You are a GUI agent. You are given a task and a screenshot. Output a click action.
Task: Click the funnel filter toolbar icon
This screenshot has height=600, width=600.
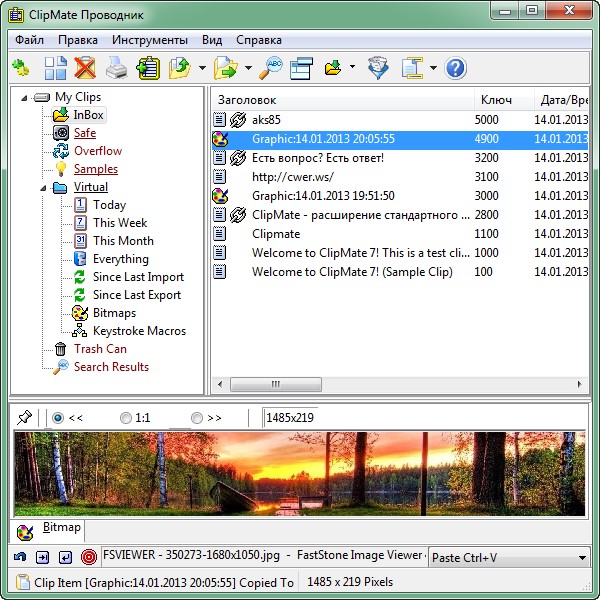(377, 68)
